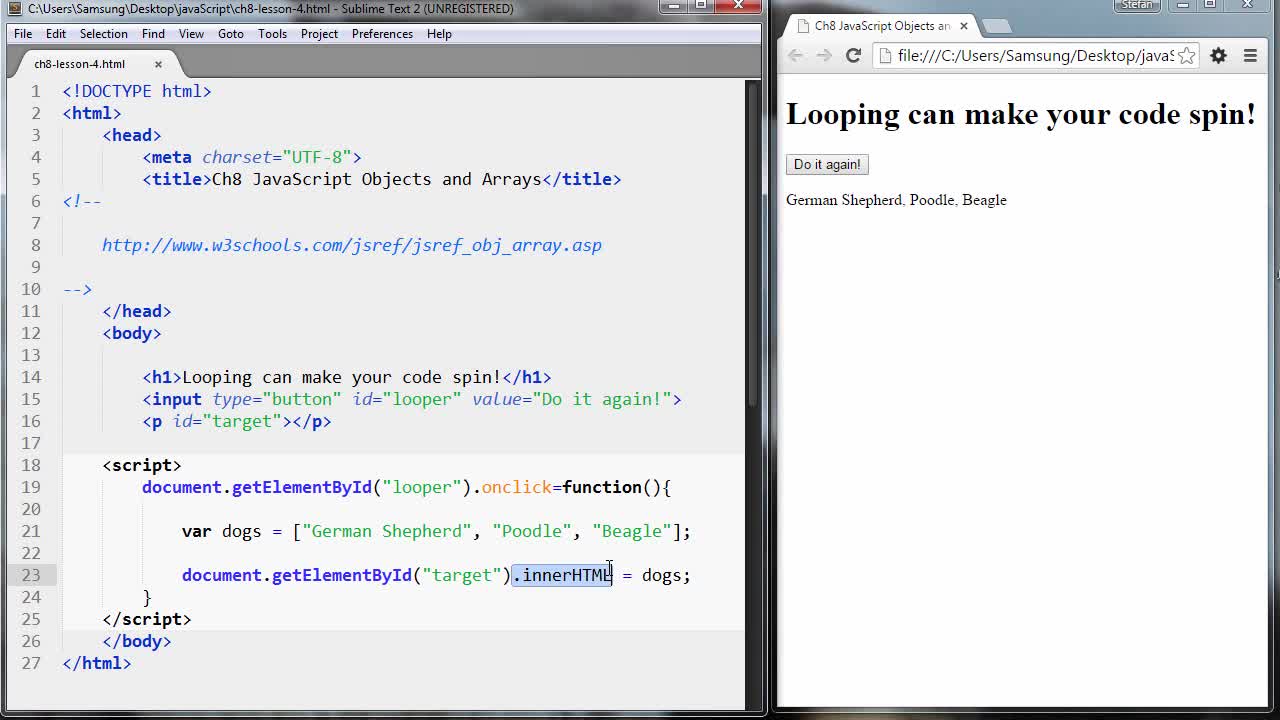Click the "looper" string on line 19
The height and width of the screenshot is (720, 1280).
click(x=422, y=487)
